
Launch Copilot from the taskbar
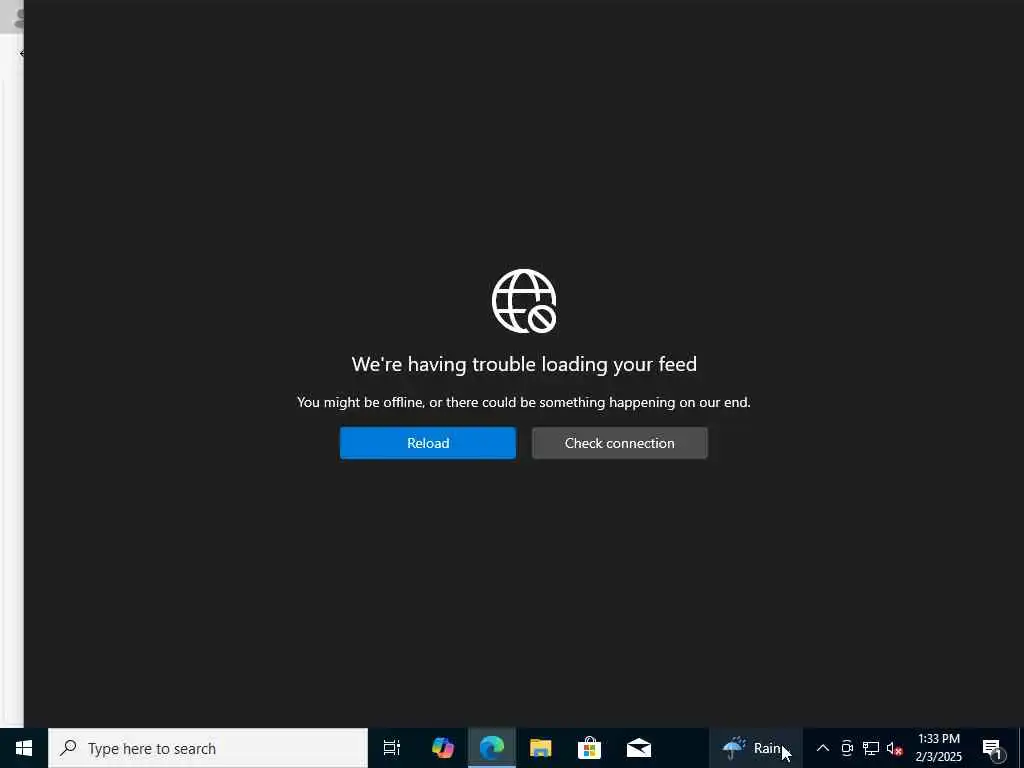tap(443, 748)
